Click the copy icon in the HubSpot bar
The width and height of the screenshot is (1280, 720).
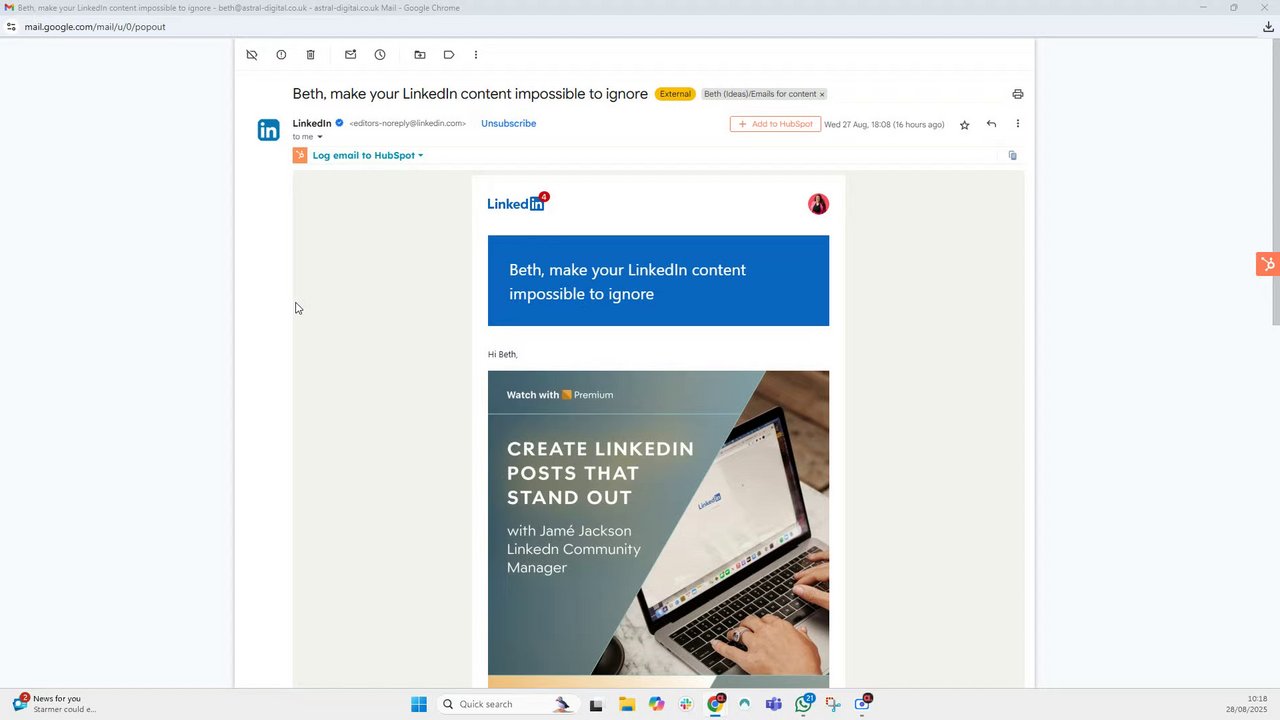pos(1012,155)
